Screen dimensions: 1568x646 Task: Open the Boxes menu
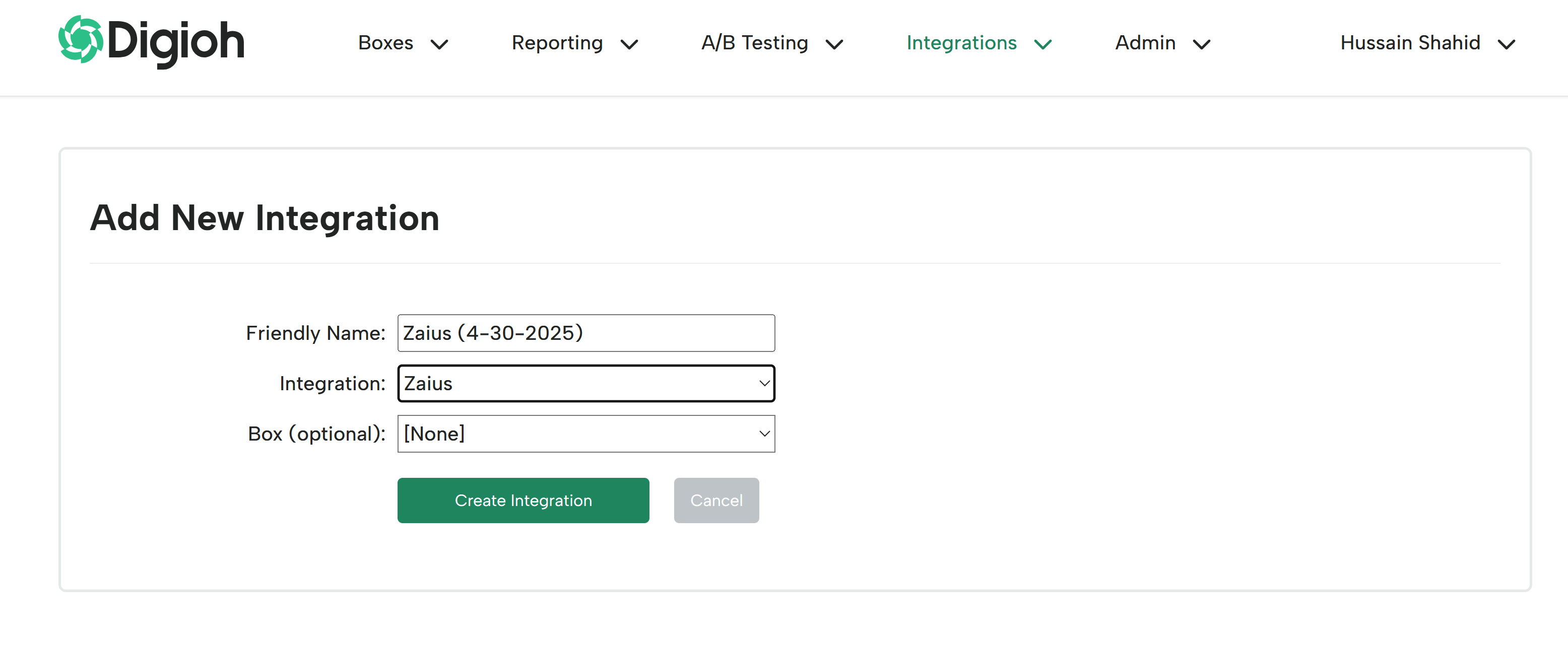[x=403, y=43]
